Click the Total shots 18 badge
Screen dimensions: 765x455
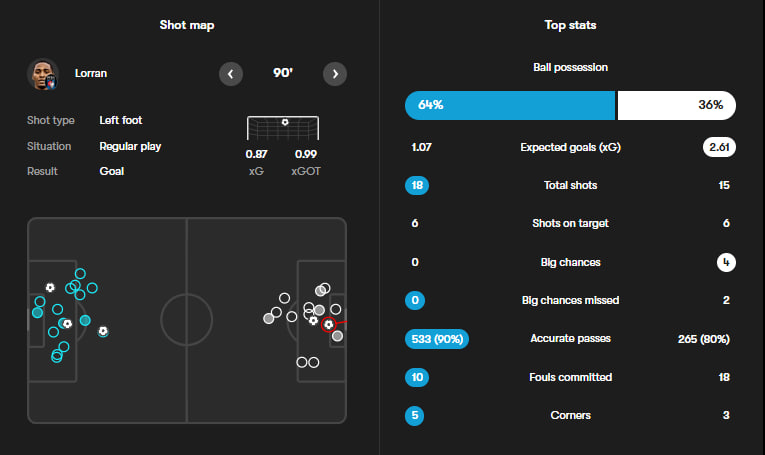coord(418,185)
